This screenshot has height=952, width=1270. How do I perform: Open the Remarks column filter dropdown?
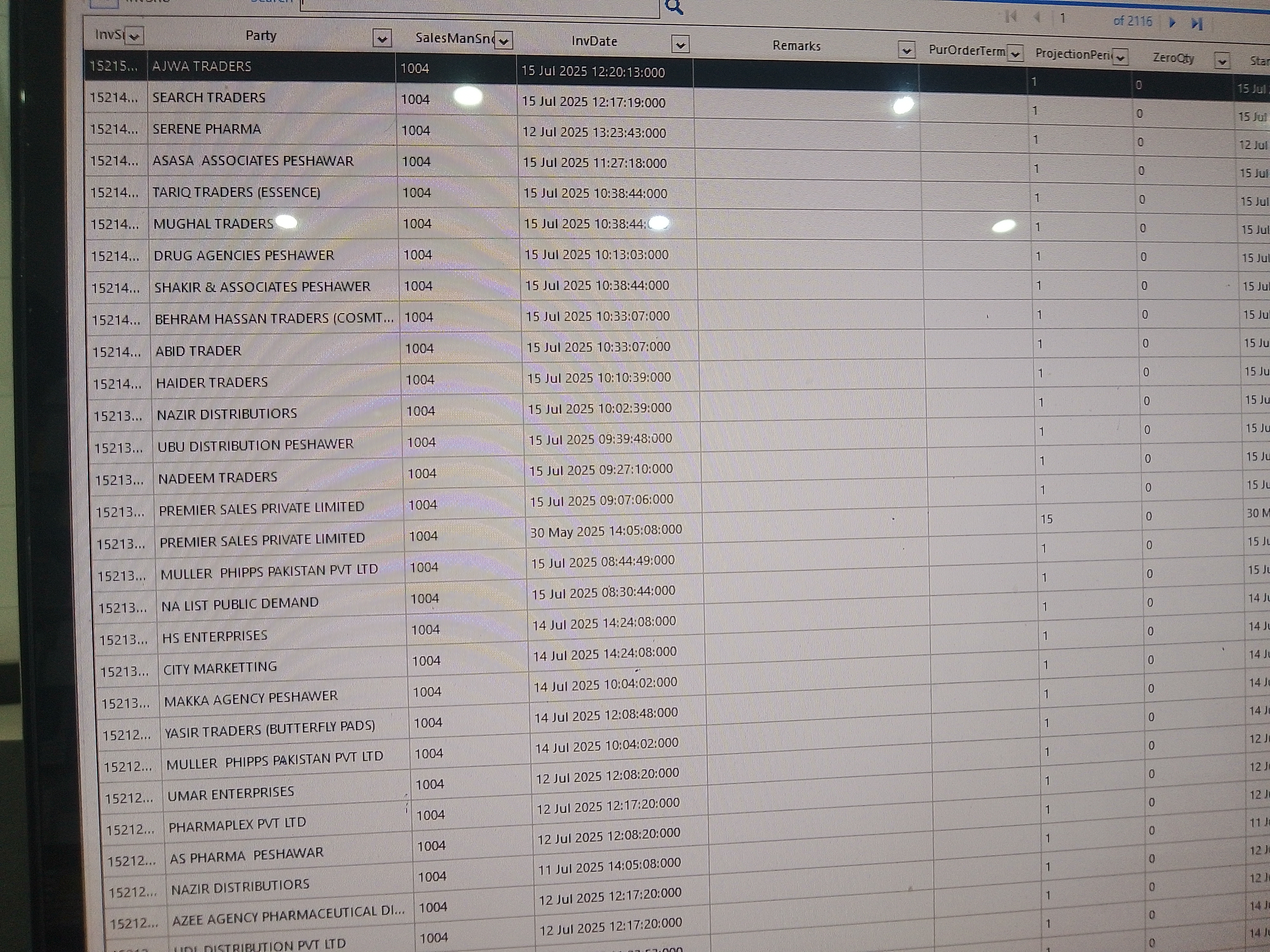pyautogui.click(x=906, y=50)
